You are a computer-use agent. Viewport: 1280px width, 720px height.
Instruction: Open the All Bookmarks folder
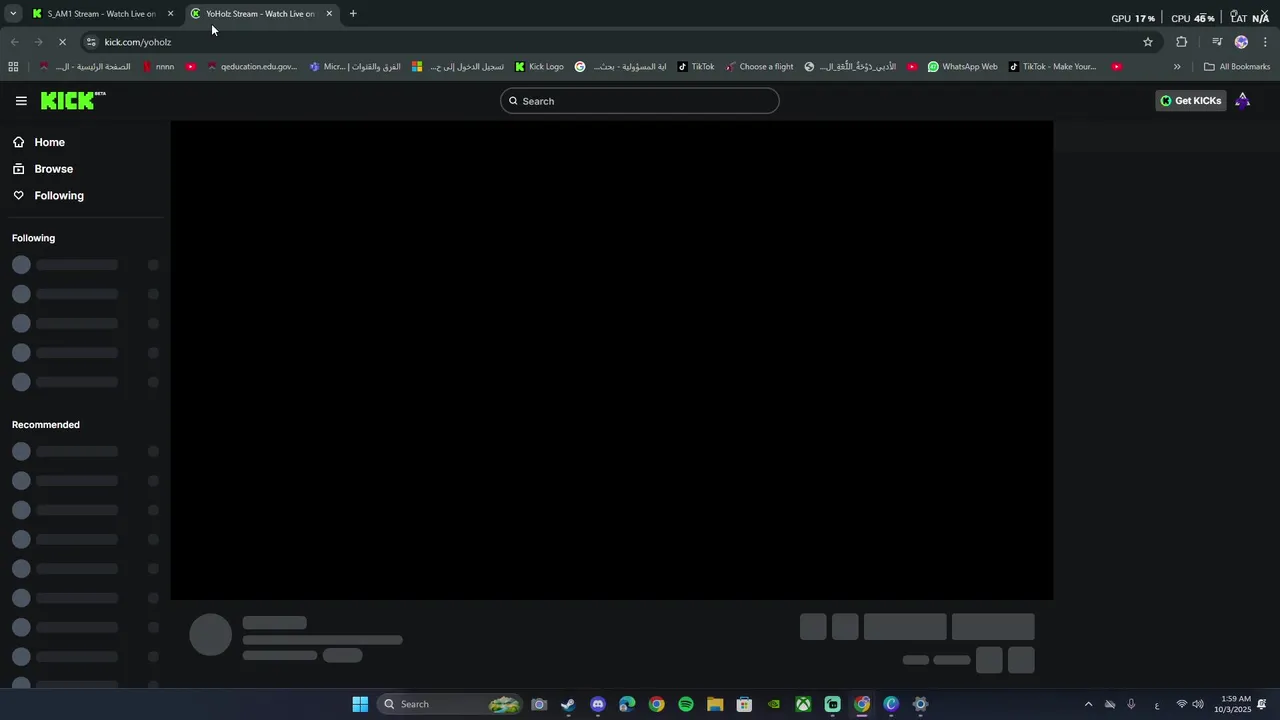click(1237, 67)
